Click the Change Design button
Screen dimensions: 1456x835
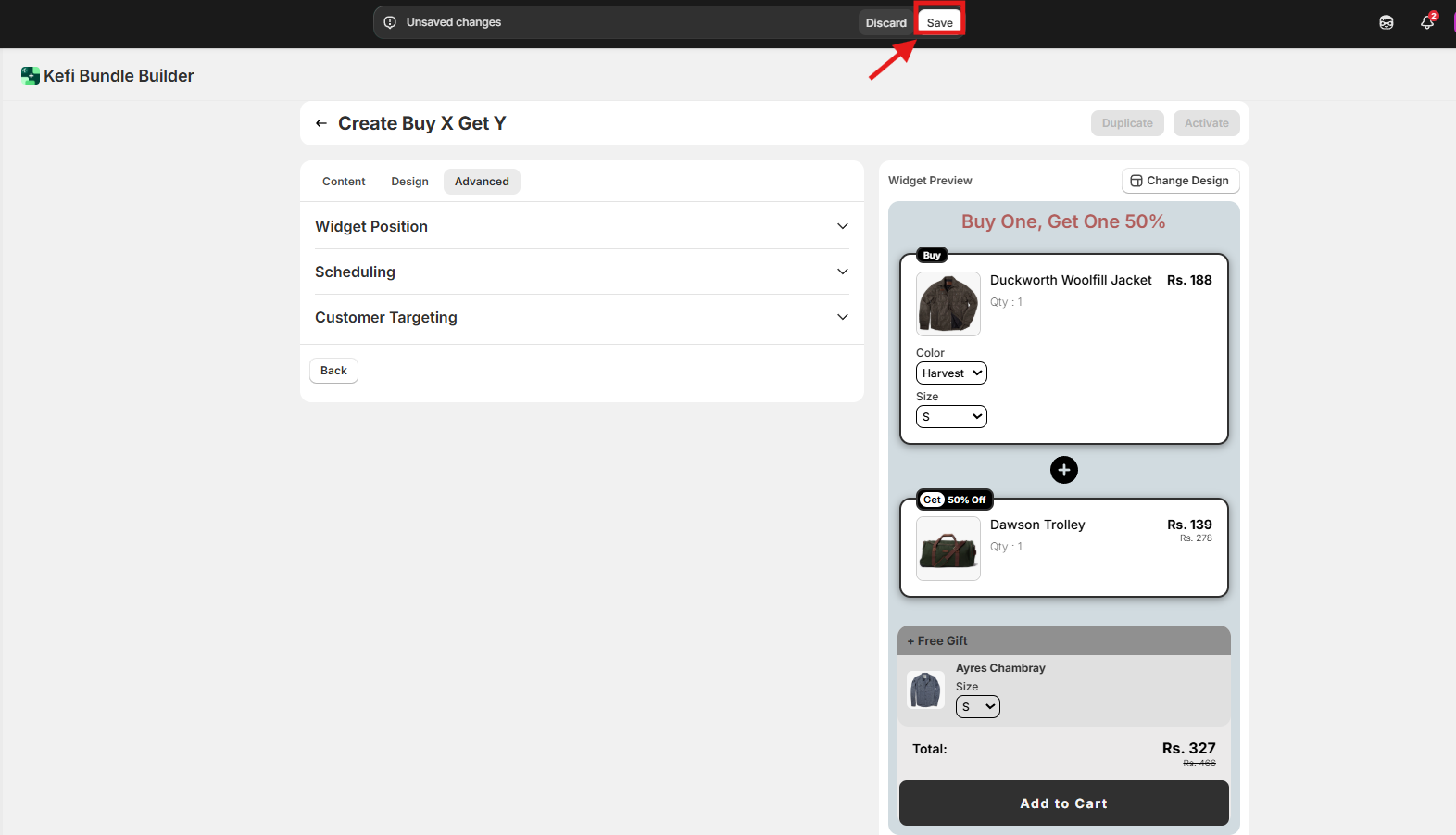point(1180,181)
